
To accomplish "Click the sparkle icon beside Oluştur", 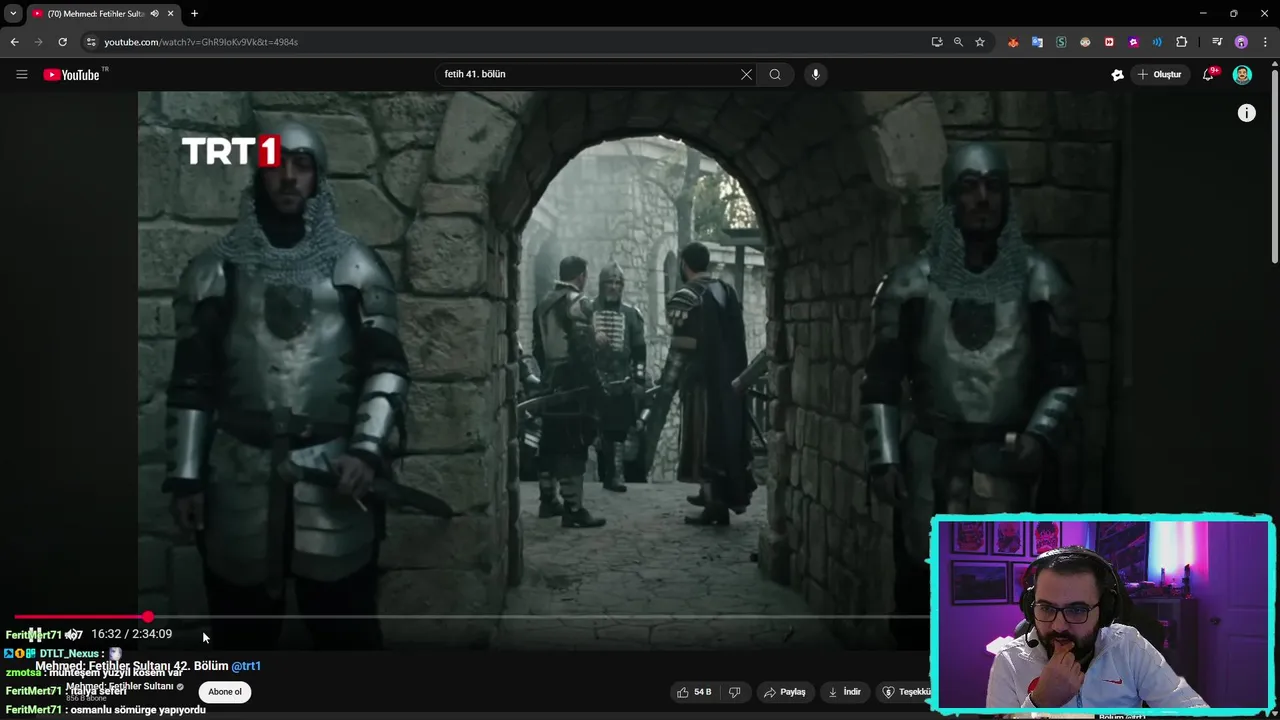I will point(1117,74).
